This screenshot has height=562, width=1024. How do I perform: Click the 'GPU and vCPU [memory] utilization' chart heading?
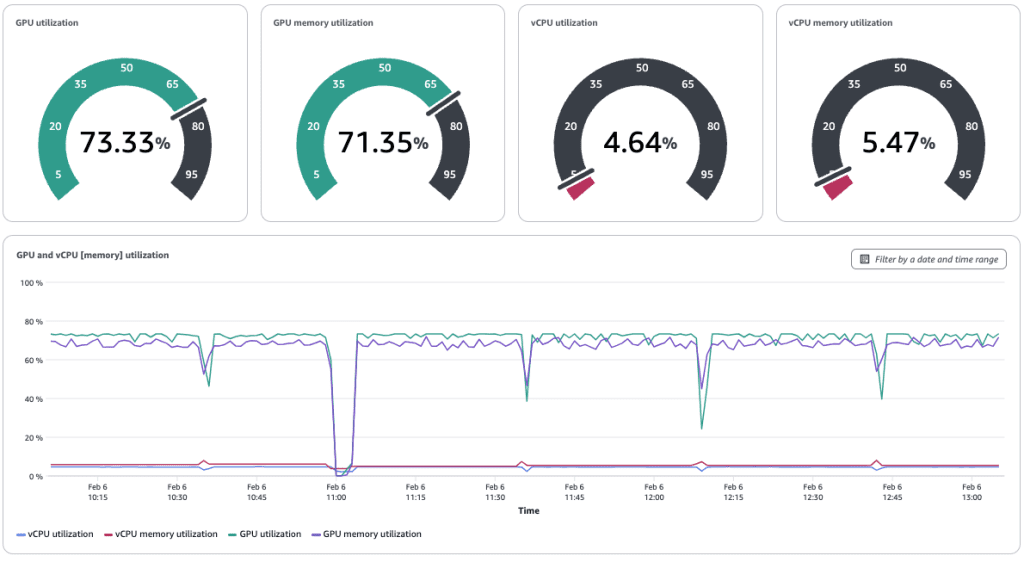pyautogui.click(x=93, y=255)
